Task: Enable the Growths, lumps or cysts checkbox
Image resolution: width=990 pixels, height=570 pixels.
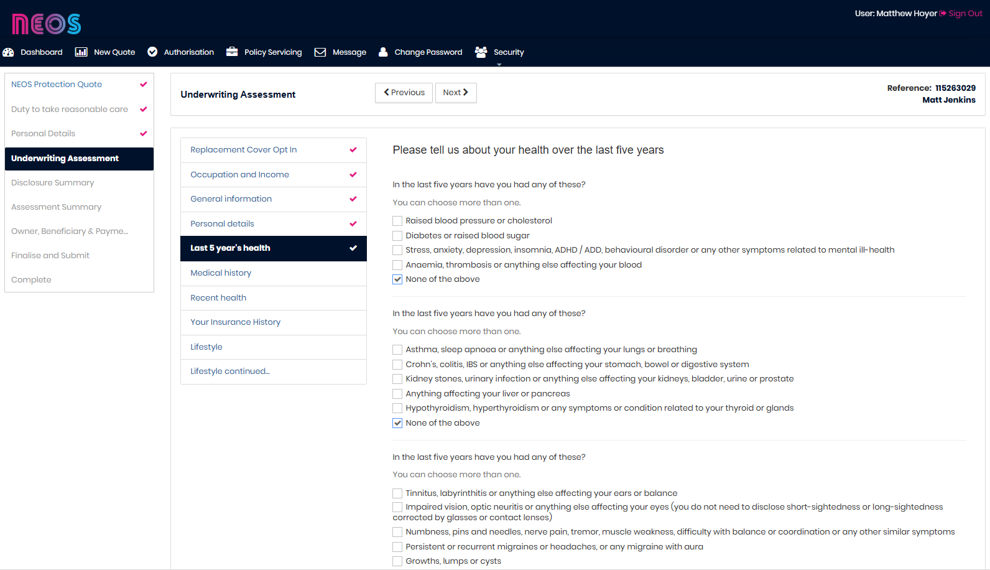Action: click(x=397, y=561)
